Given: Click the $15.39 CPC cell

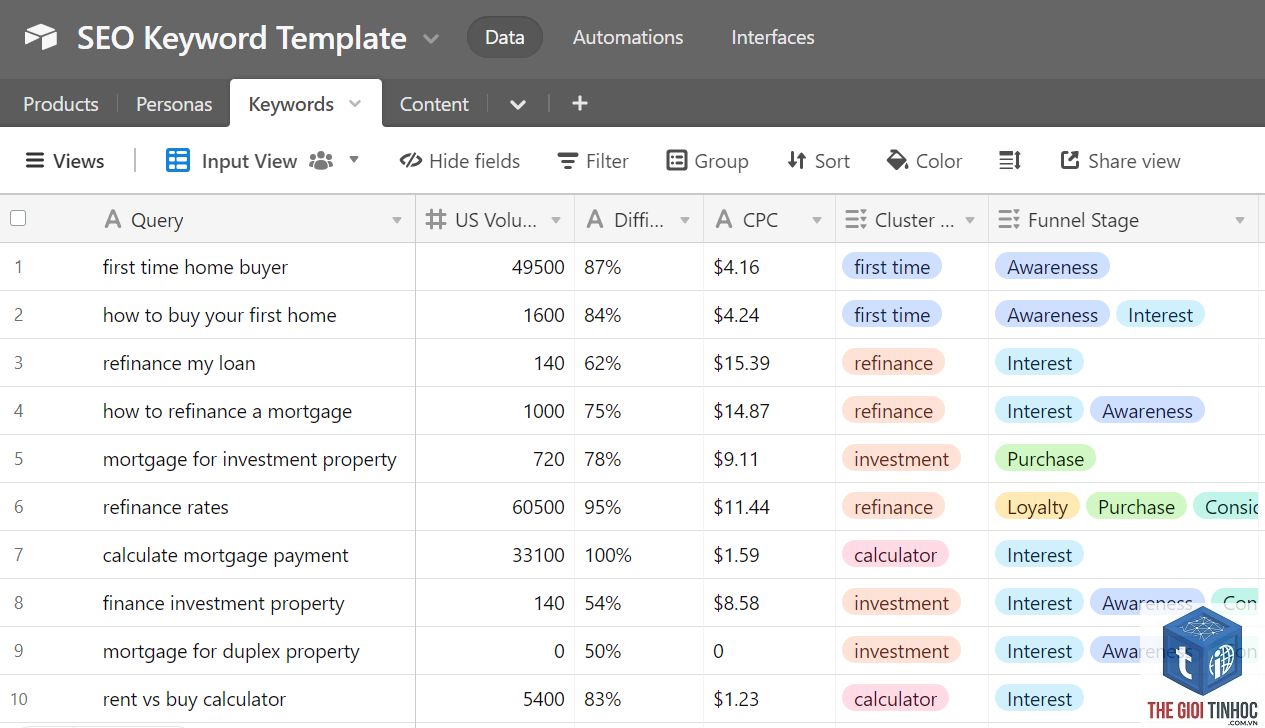Looking at the screenshot, I should pos(769,363).
